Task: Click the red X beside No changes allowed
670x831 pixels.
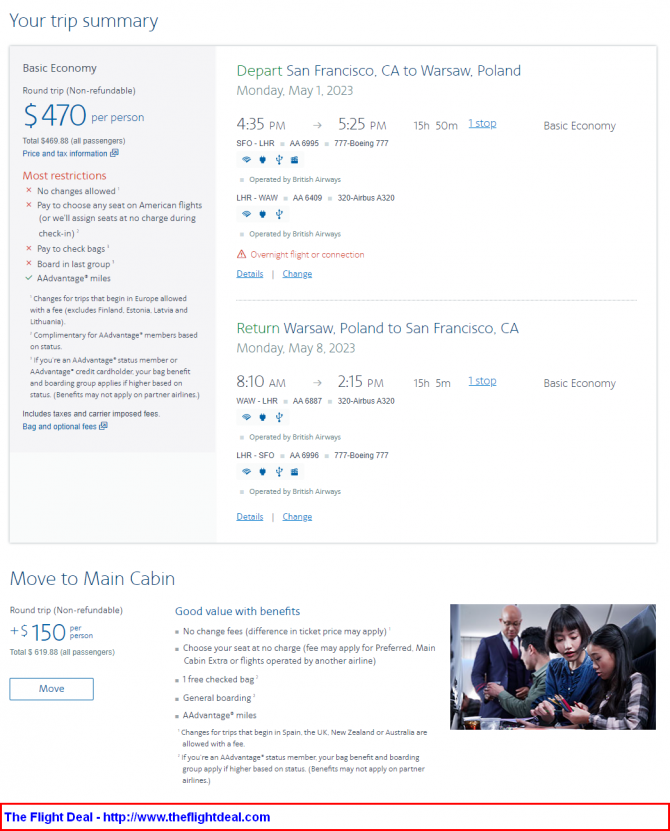Action: coord(29,190)
